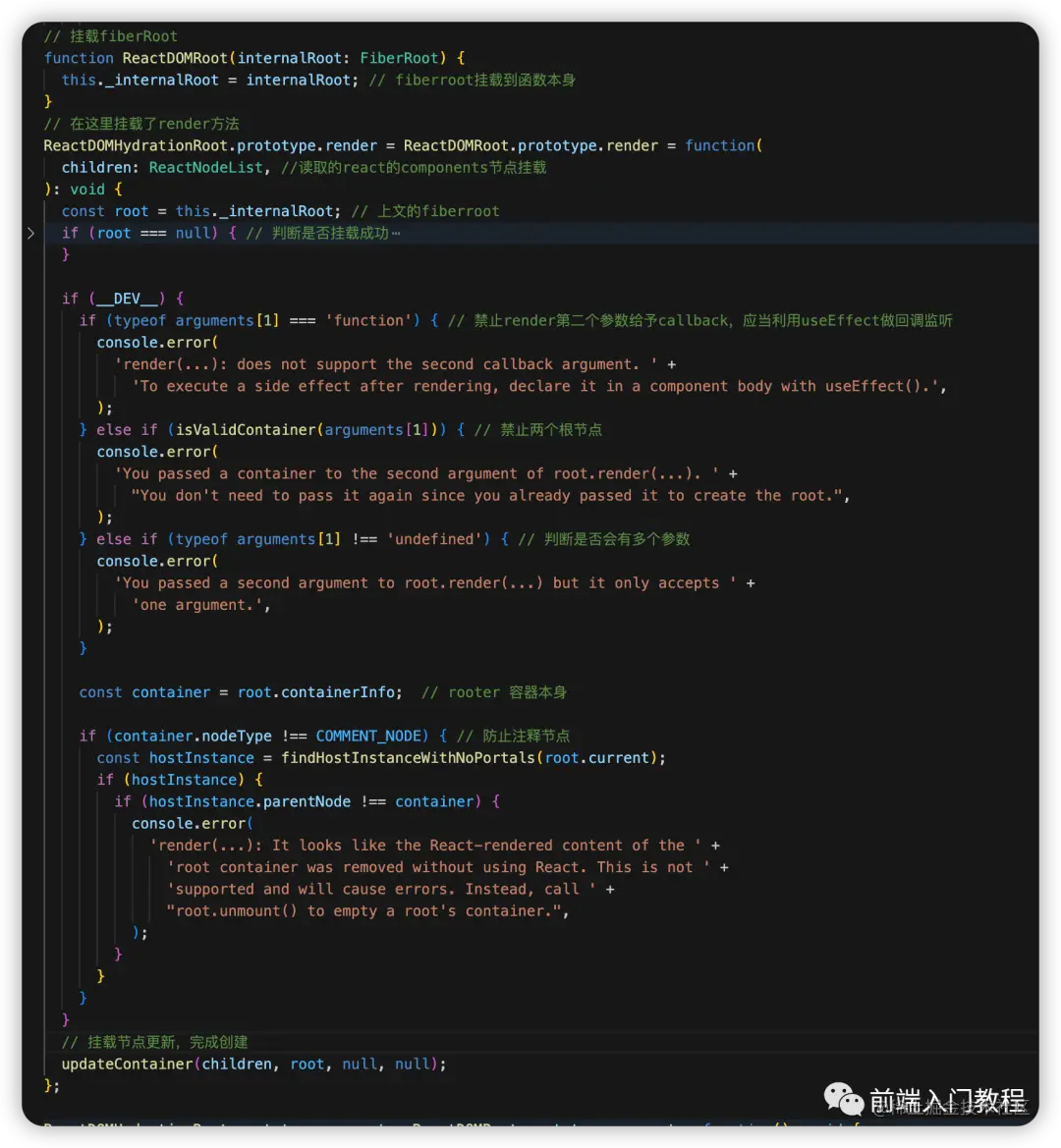This screenshot has height=1148, width=1061.
Task: Select the "COMMENT_NODE" constant
Action: [368, 736]
